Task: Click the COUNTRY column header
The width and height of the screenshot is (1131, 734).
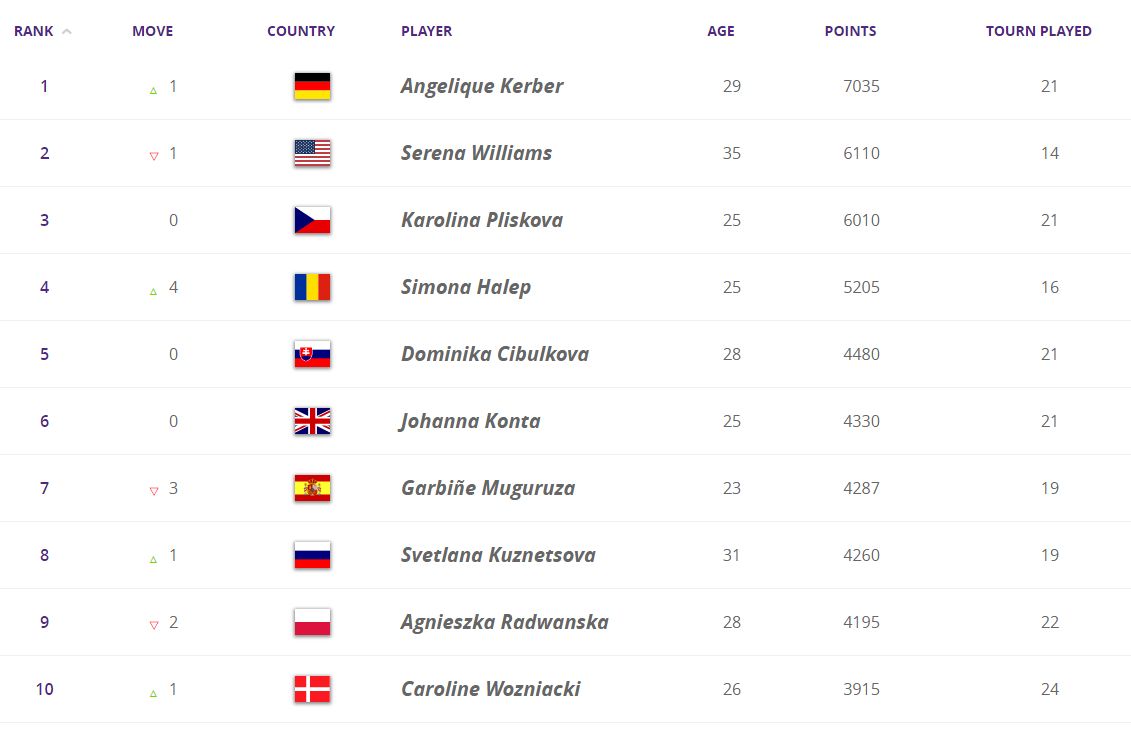Action: (x=301, y=31)
